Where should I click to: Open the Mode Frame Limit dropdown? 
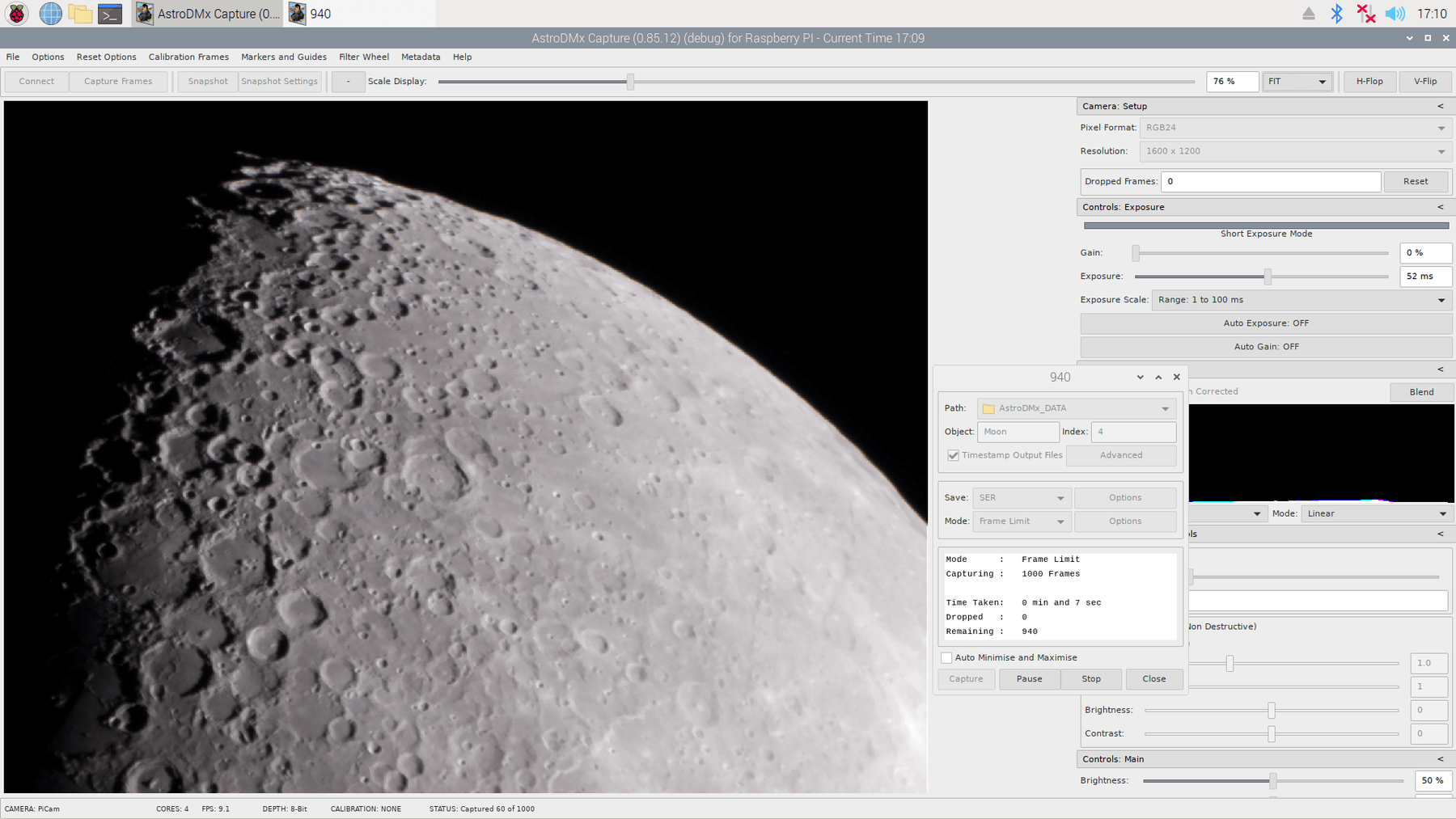pyautogui.click(x=1022, y=521)
